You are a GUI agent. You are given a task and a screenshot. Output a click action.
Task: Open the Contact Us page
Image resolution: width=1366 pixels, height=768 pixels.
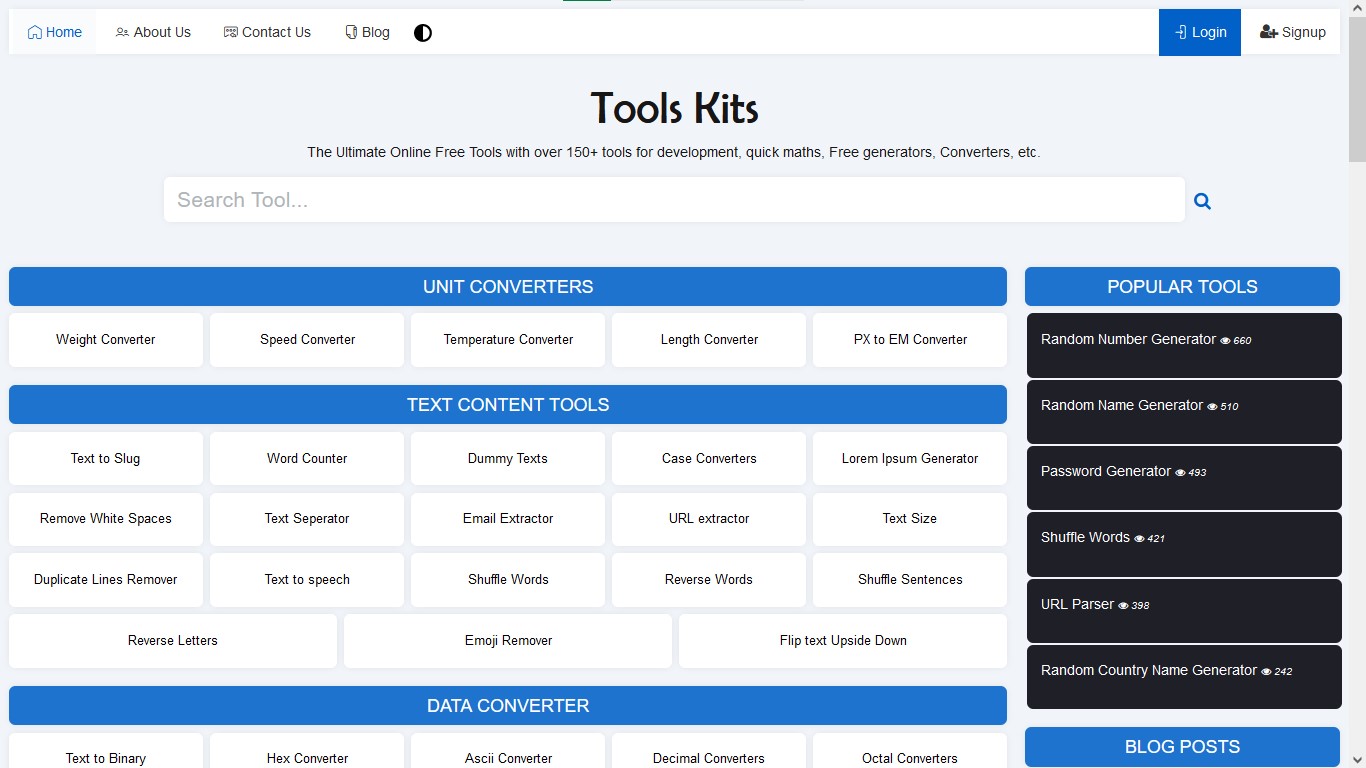coord(267,33)
